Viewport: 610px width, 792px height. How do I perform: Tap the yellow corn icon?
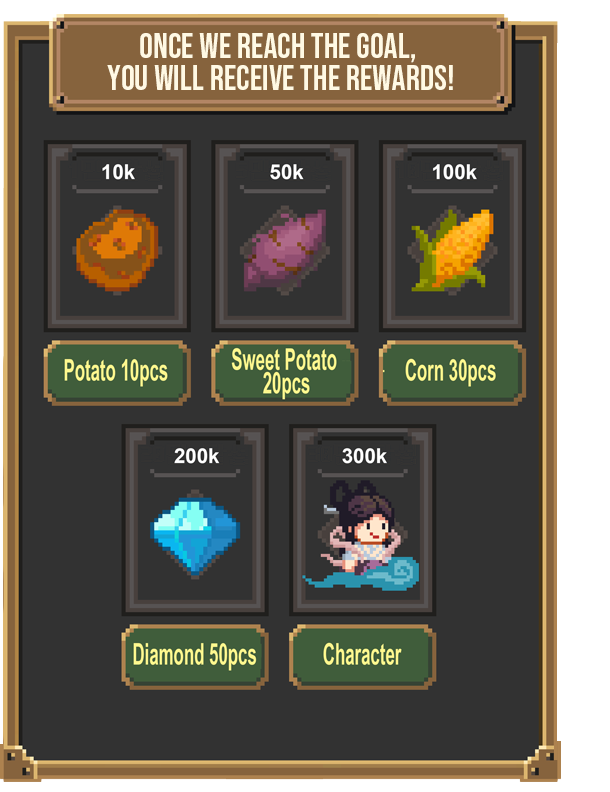coord(453,250)
